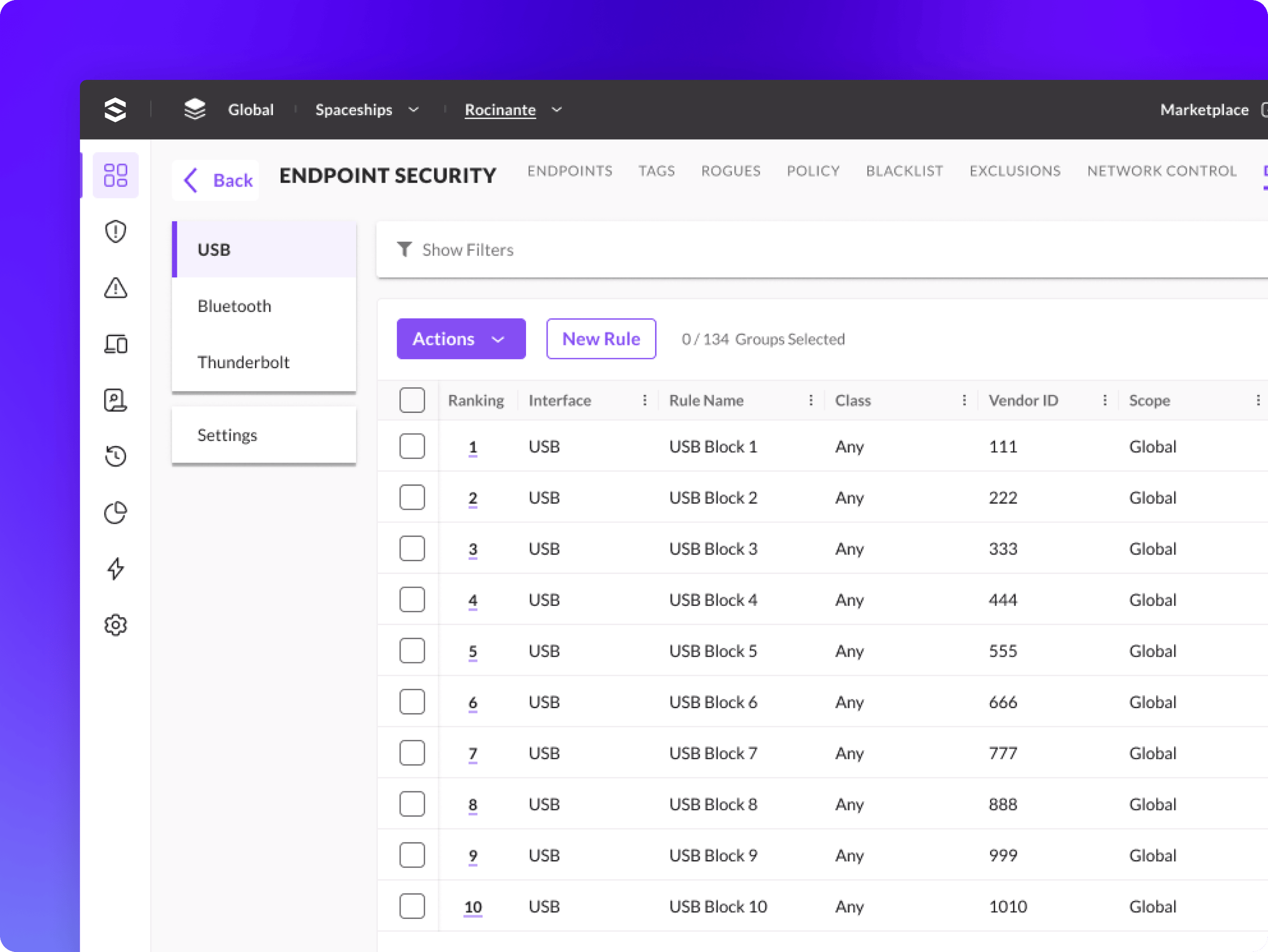This screenshot has height=952, width=1268.
Task: Open Class column options menu
Action: click(x=964, y=400)
